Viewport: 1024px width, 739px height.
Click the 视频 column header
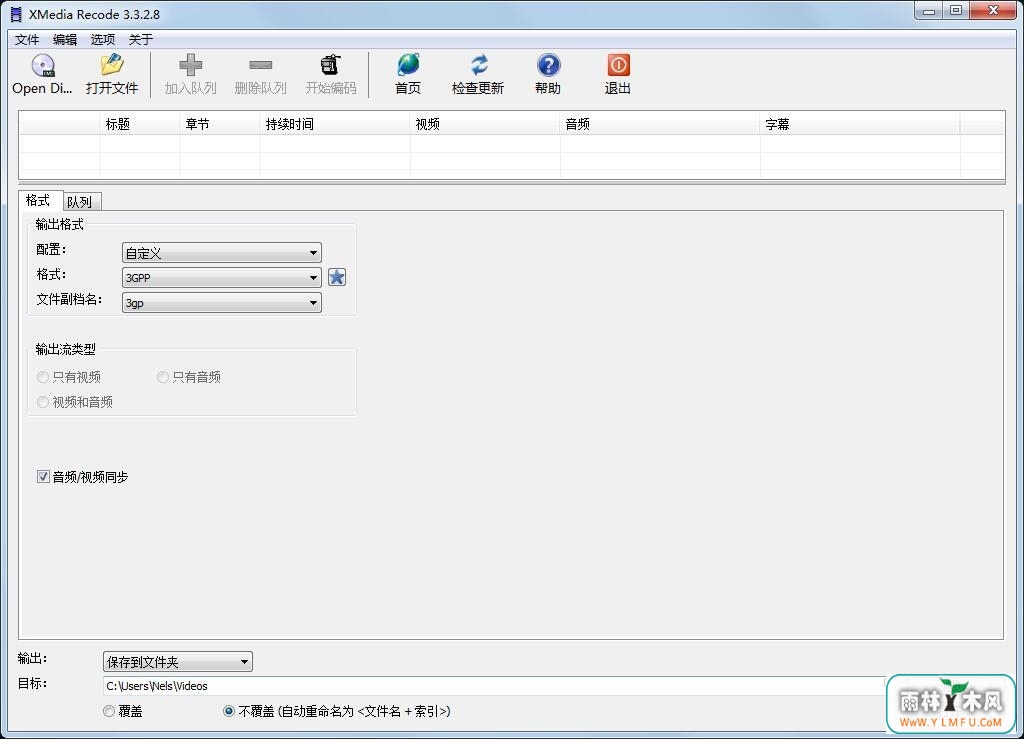[485, 124]
